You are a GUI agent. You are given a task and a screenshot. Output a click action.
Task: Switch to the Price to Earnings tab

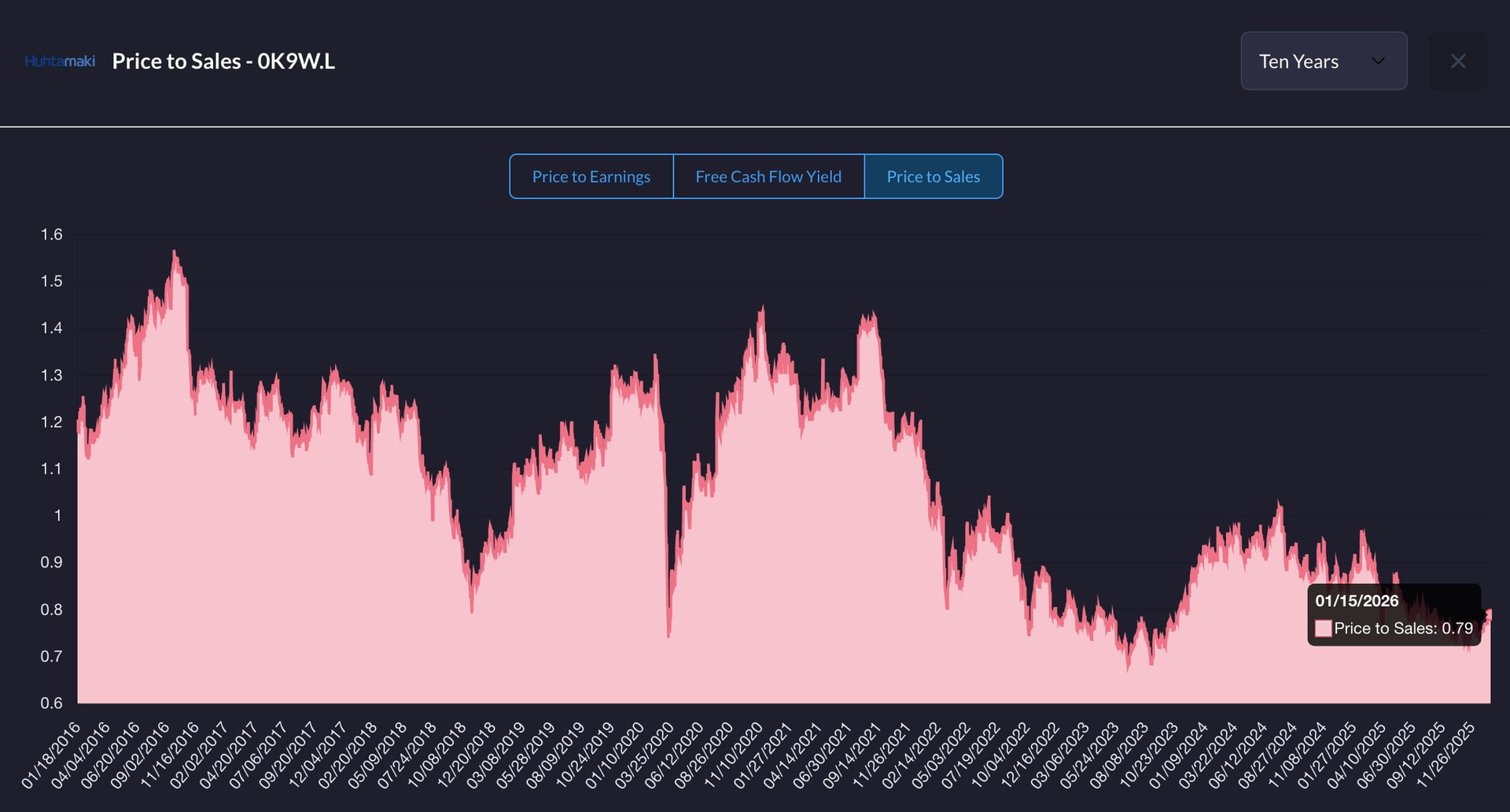point(591,176)
